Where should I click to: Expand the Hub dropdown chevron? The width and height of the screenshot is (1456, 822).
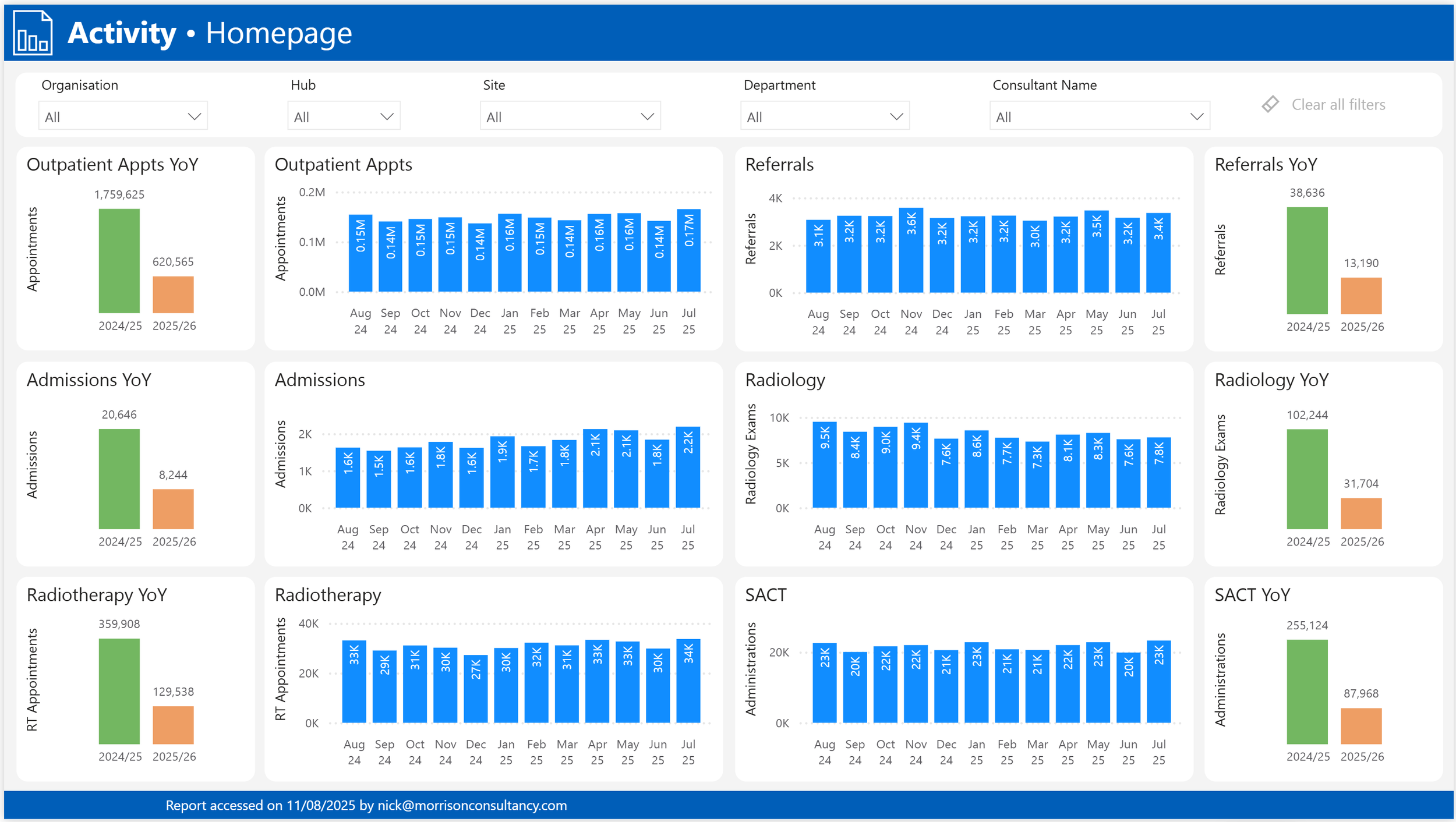pyautogui.click(x=387, y=116)
